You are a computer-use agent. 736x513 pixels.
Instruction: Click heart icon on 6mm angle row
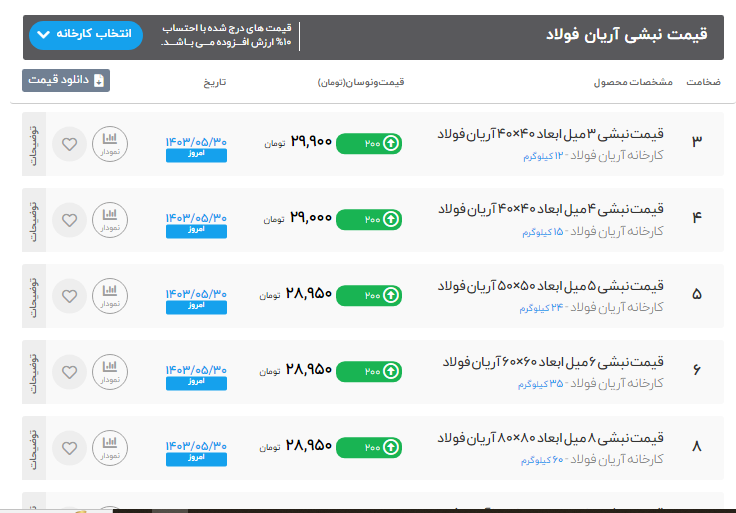[69, 372]
